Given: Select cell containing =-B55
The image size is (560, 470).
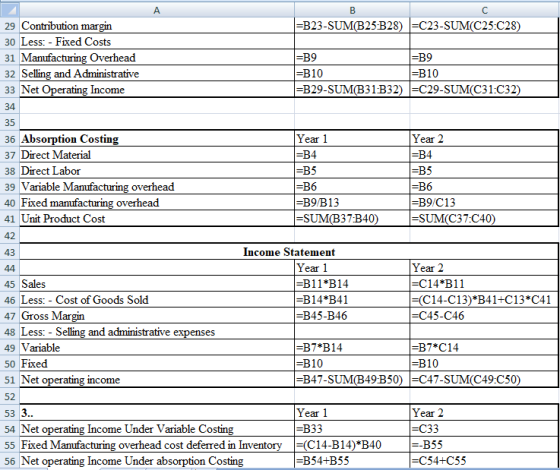Looking at the screenshot, I should click(484, 445).
